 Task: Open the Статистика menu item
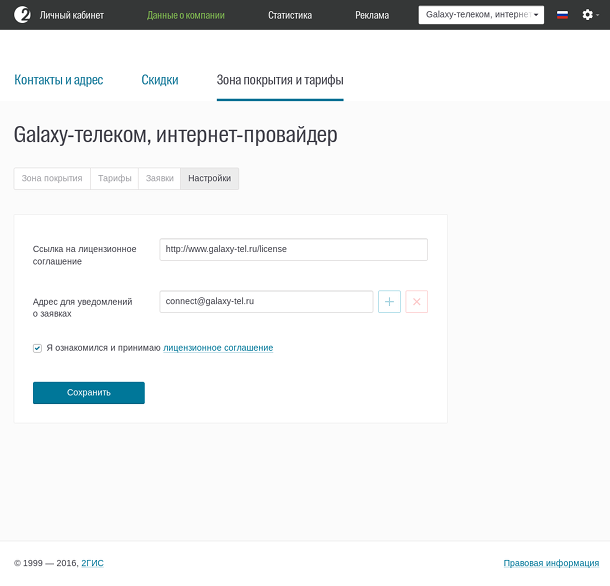290,15
